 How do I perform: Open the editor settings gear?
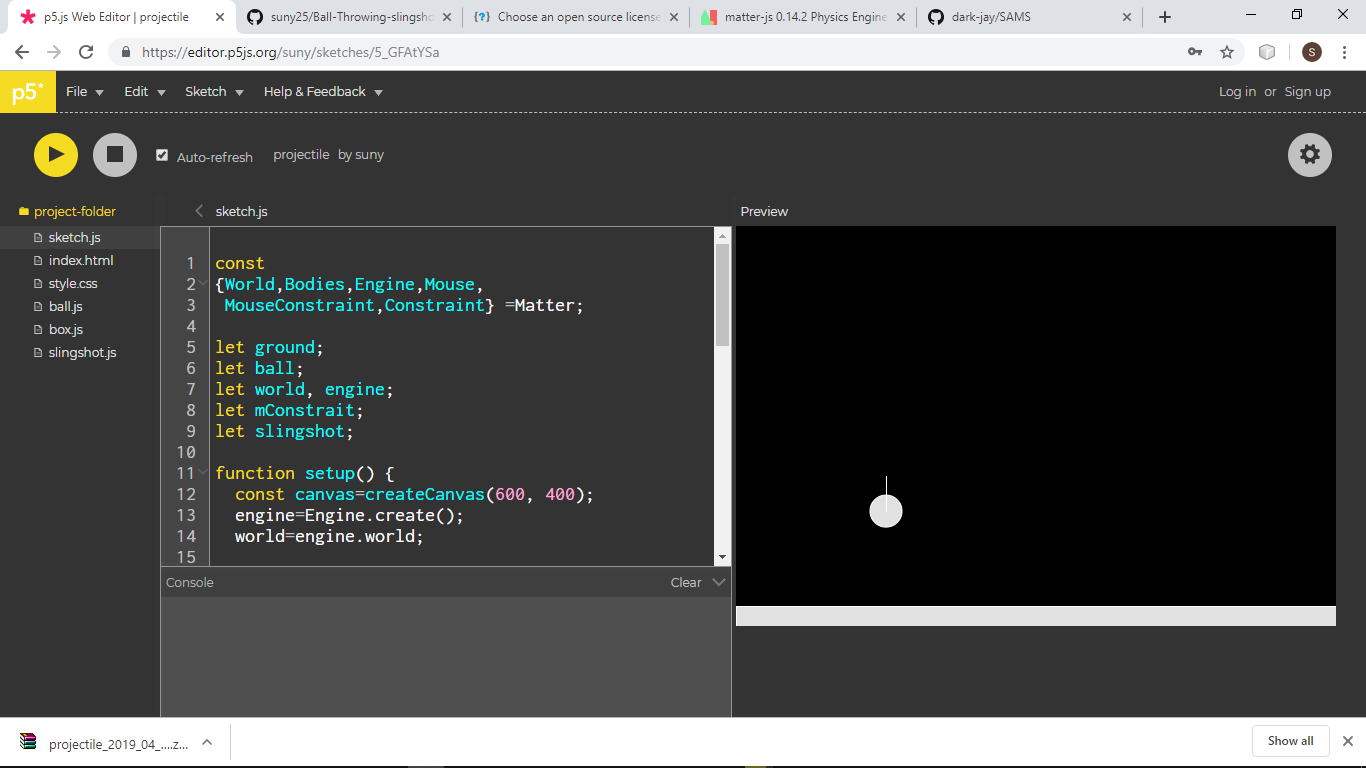point(1310,155)
